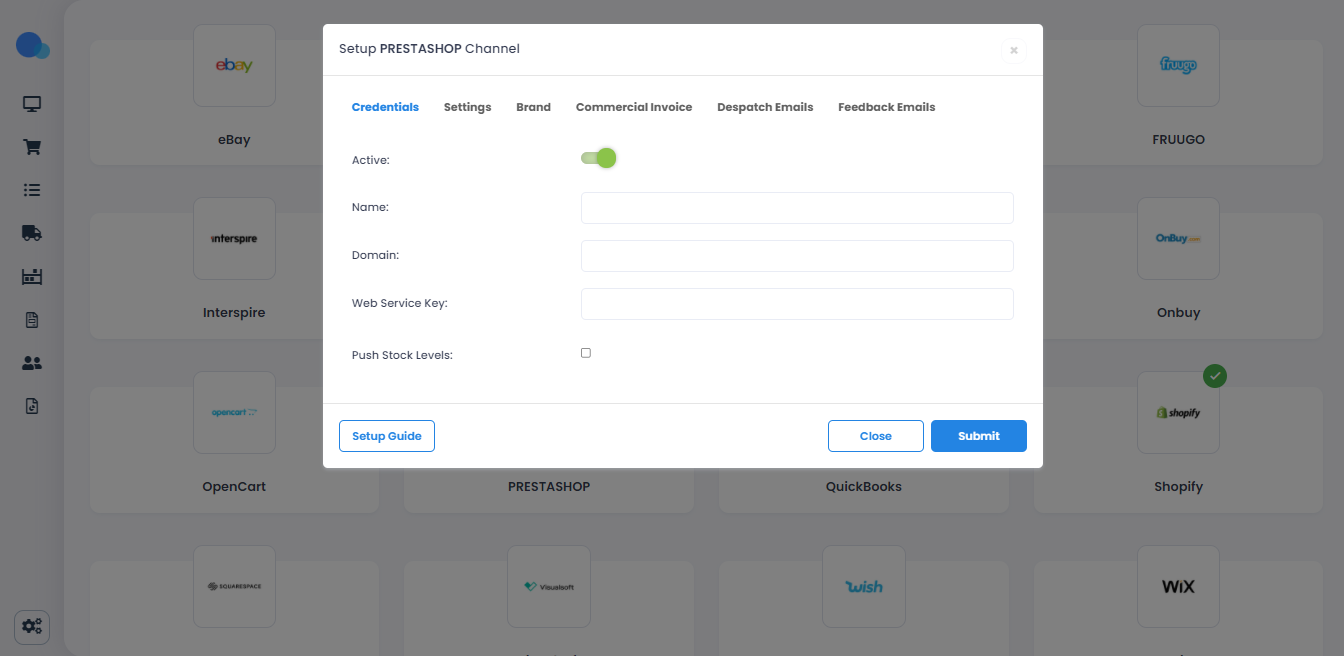This screenshot has width=1344, height=656.
Task: Go to the Despatch Emails tab
Action: [x=765, y=107]
